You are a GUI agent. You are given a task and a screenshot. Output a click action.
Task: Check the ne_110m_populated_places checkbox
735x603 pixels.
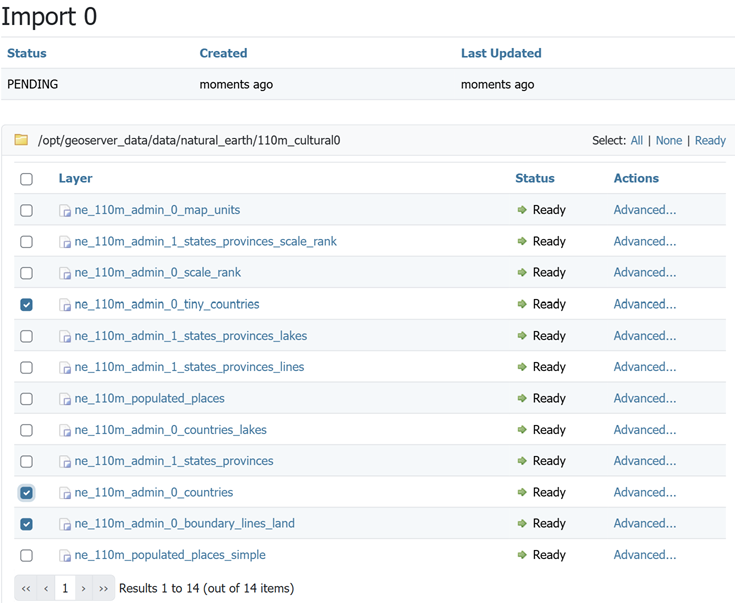coord(26,399)
